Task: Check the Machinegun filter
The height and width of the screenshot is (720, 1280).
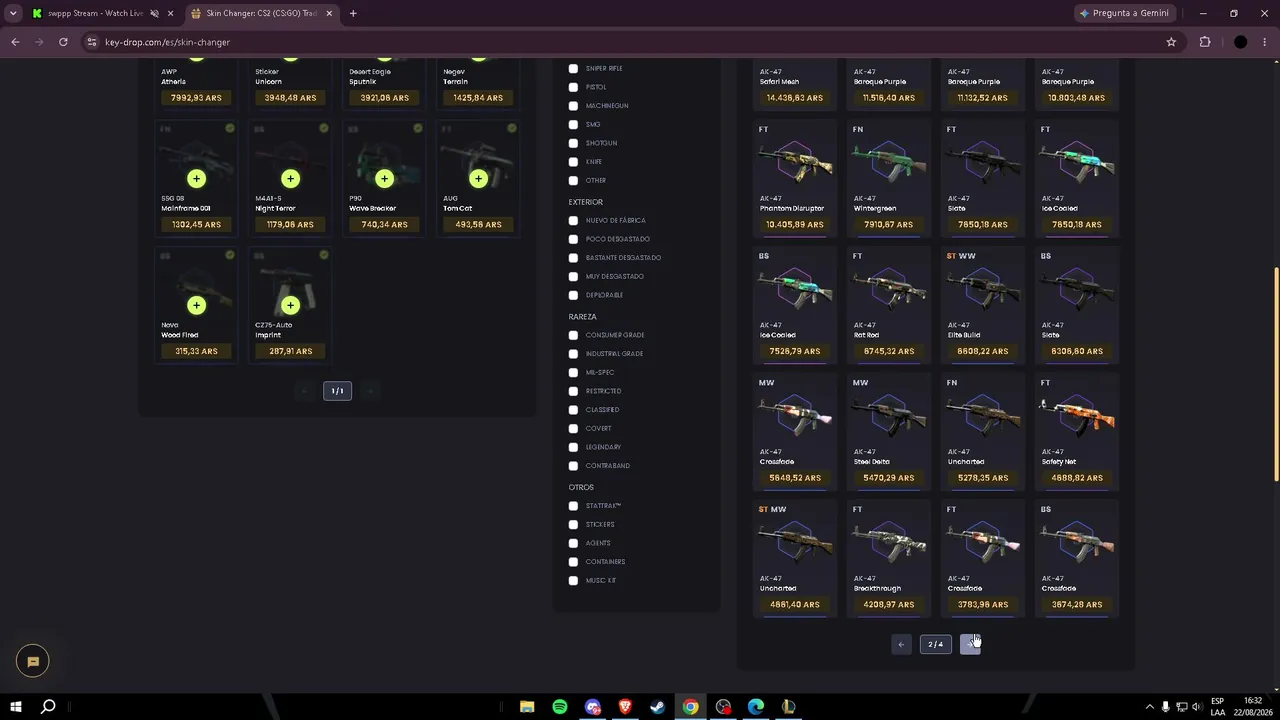Action: (x=573, y=106)
